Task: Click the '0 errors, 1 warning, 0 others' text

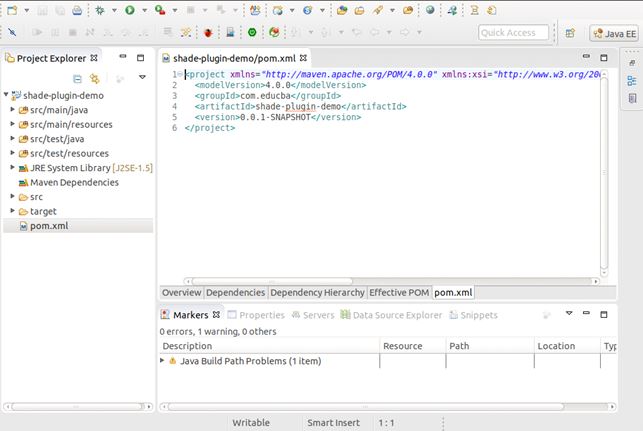Action: (218, 331)
